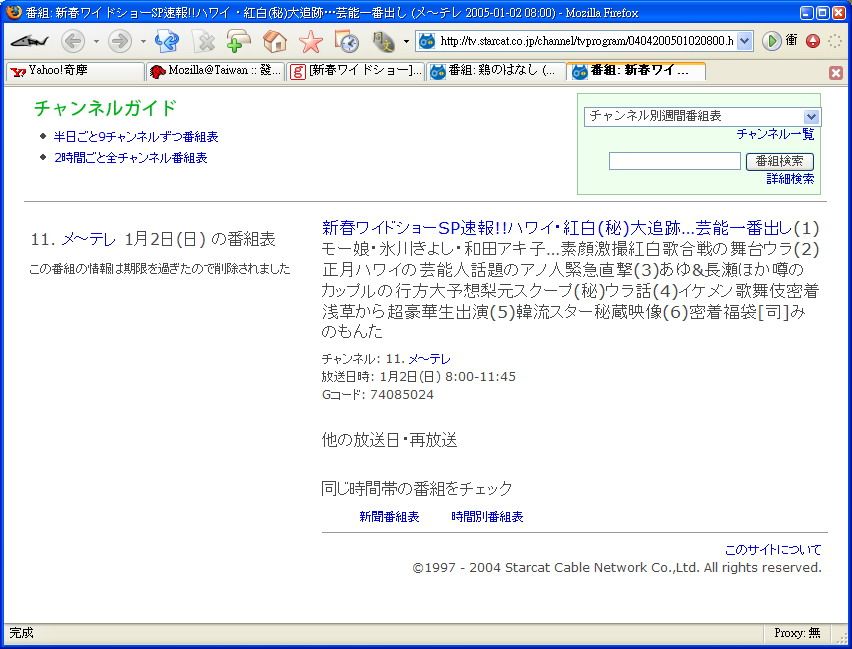Open bookmarks with the star icon
Screen dimensions: 852x649
311,41
